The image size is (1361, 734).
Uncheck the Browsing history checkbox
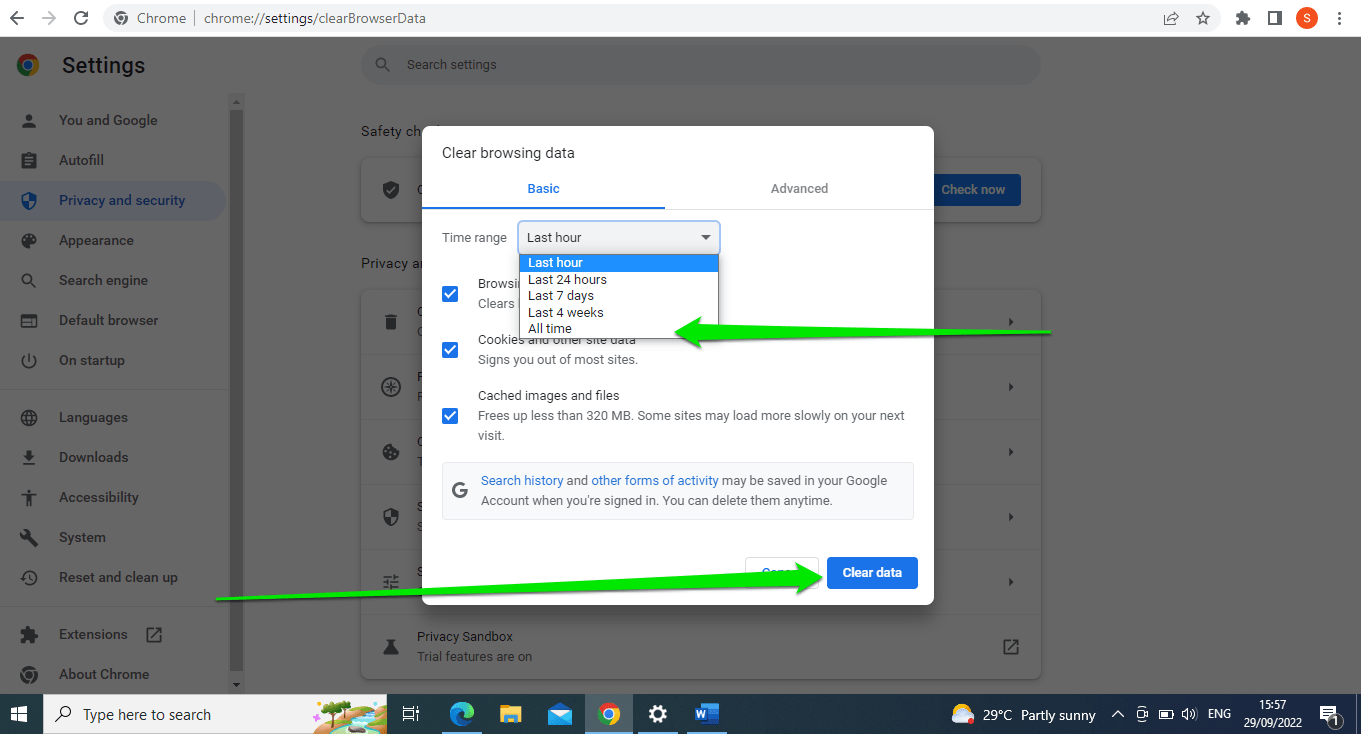pyautogui.click(x=450, y=294)
